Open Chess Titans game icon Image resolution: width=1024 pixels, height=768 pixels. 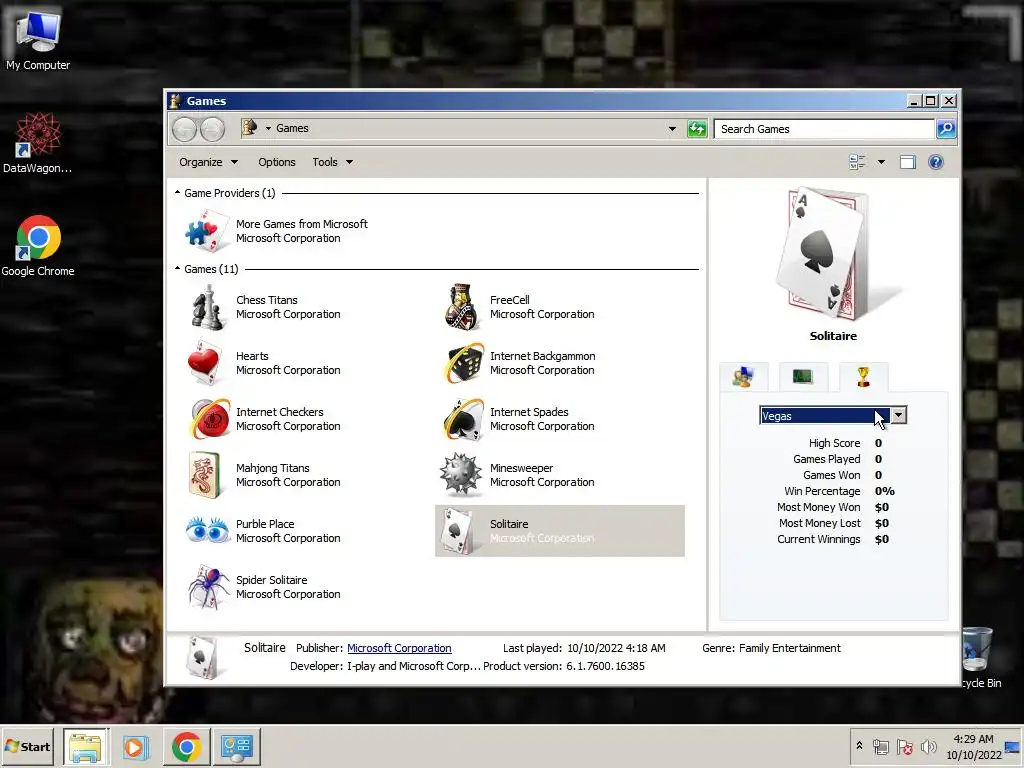(207, 308)
